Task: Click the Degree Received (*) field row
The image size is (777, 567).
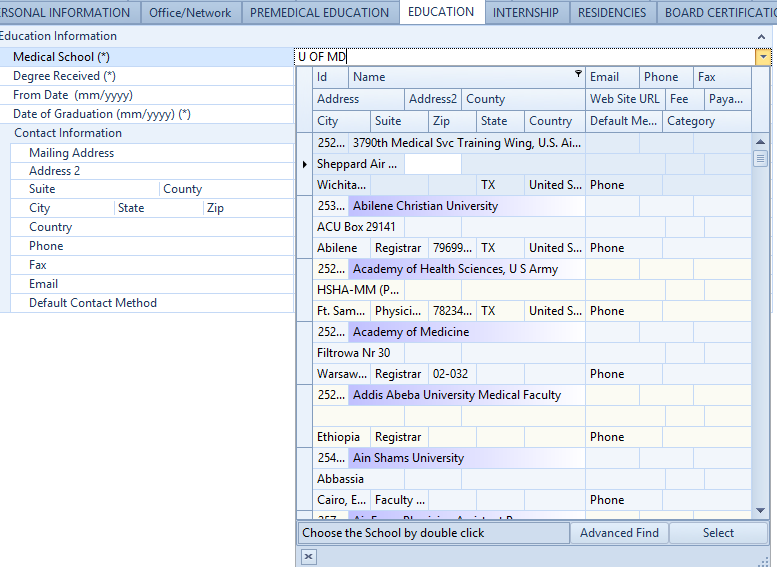Action: point(147,76)
